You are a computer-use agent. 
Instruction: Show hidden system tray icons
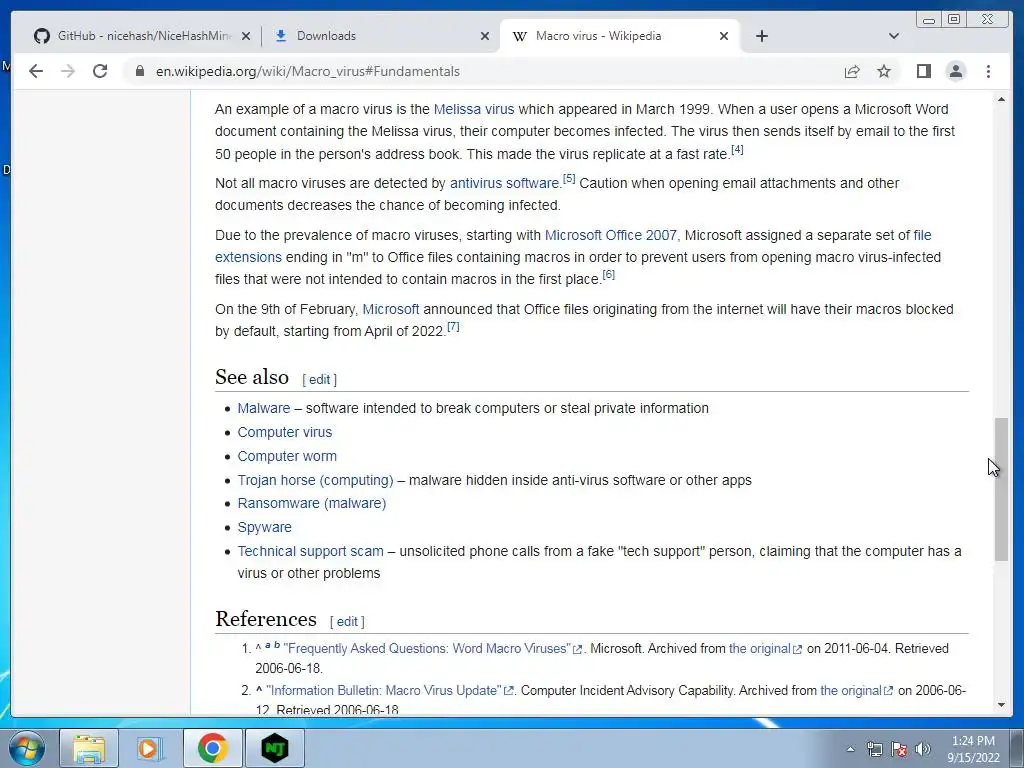pos(850,749)
